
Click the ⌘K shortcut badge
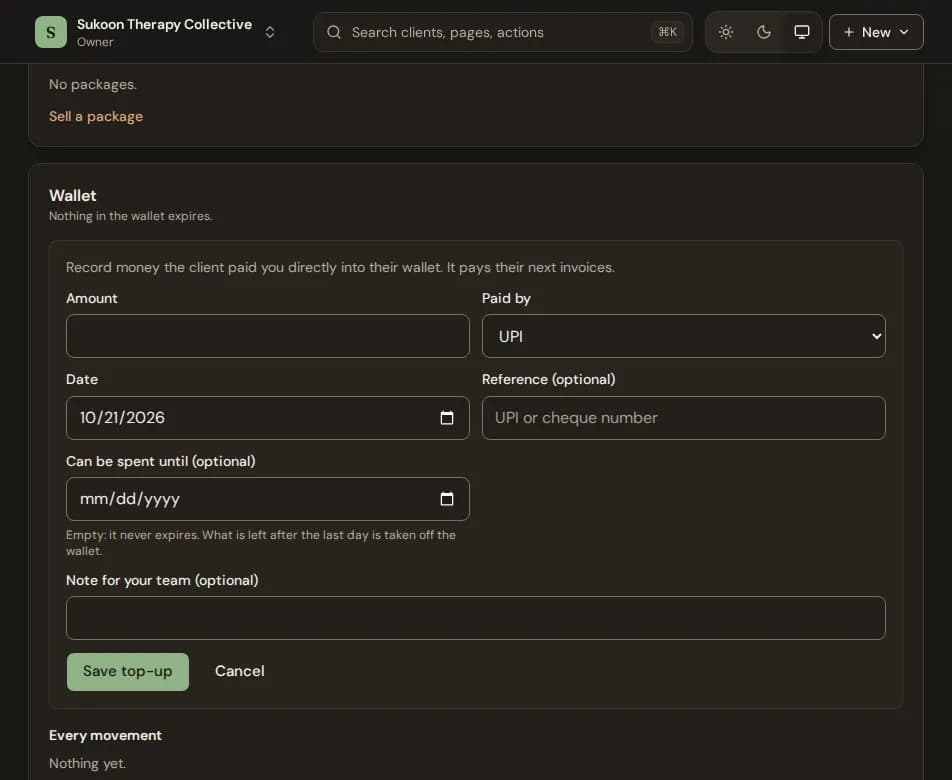click(667, 32)
